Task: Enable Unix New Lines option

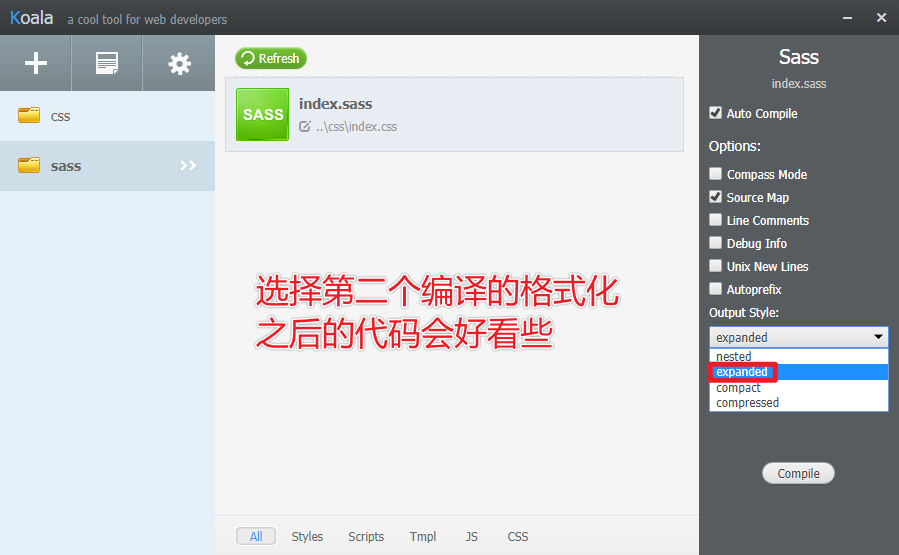Action: (715, 265)
